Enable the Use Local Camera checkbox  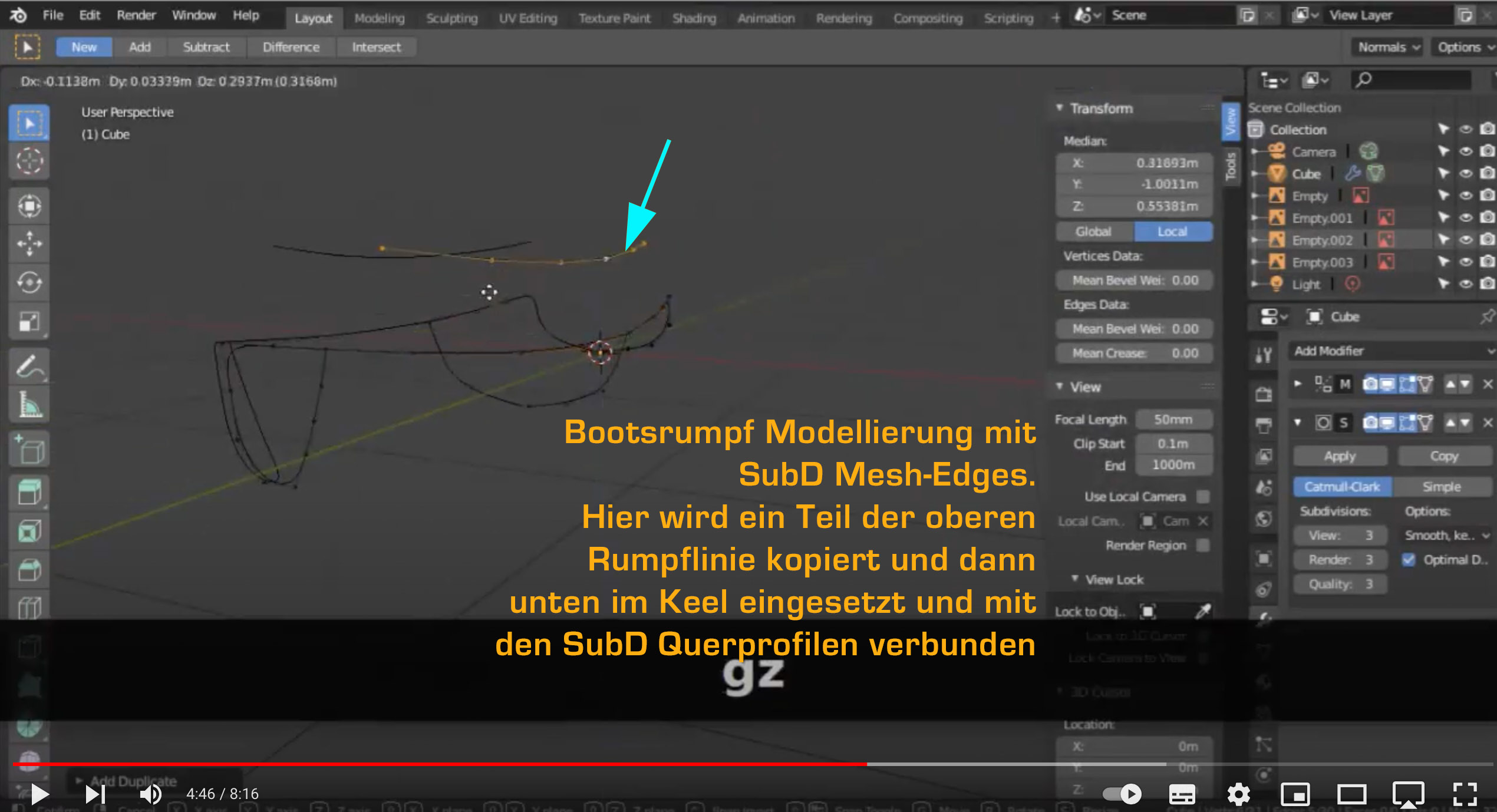point(1203,497)
